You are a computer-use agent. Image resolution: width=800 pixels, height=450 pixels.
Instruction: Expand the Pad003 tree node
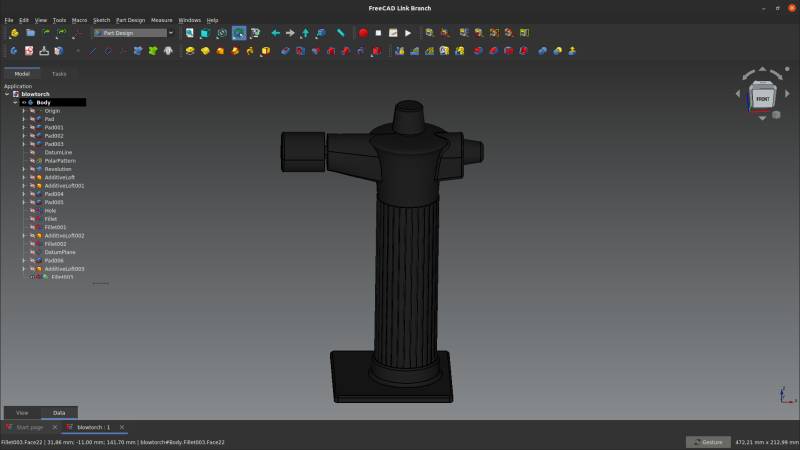[x=23, y=144]
